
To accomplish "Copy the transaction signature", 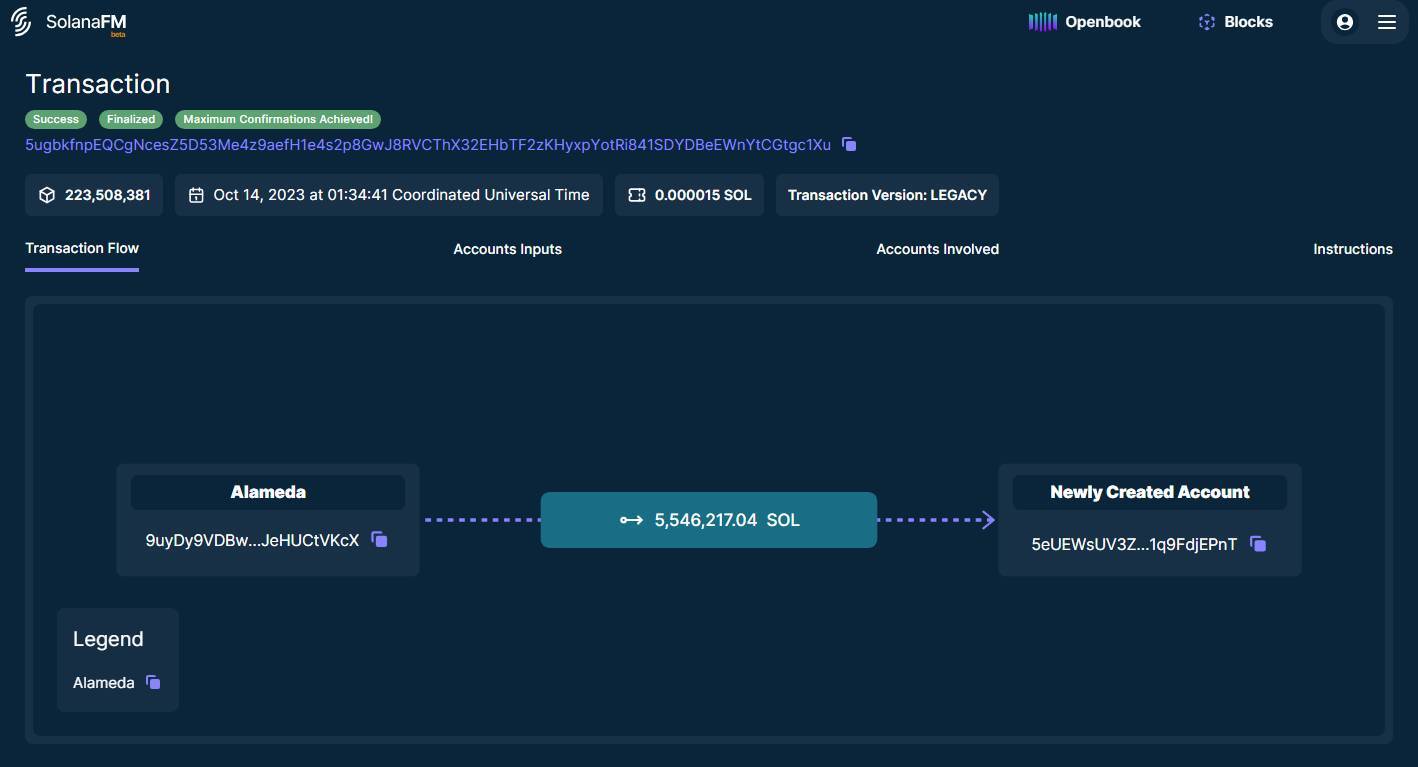I will [x=849, y=144].
